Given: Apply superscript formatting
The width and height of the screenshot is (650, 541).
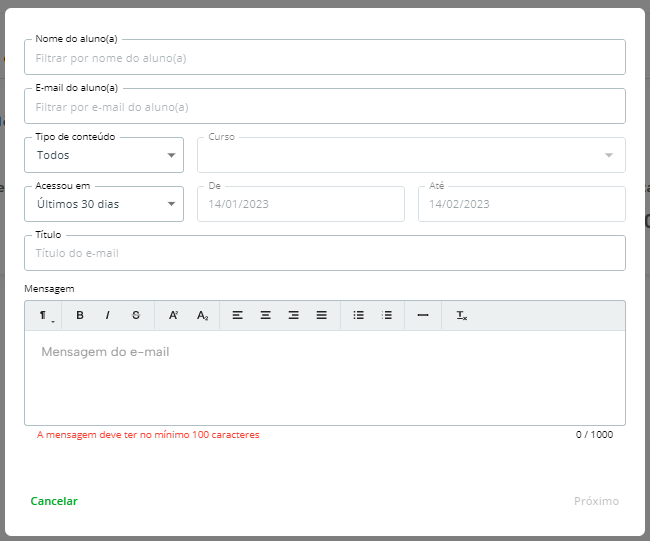Looking at the screenshot, I should pyautogui.click(x=173, y=315).
